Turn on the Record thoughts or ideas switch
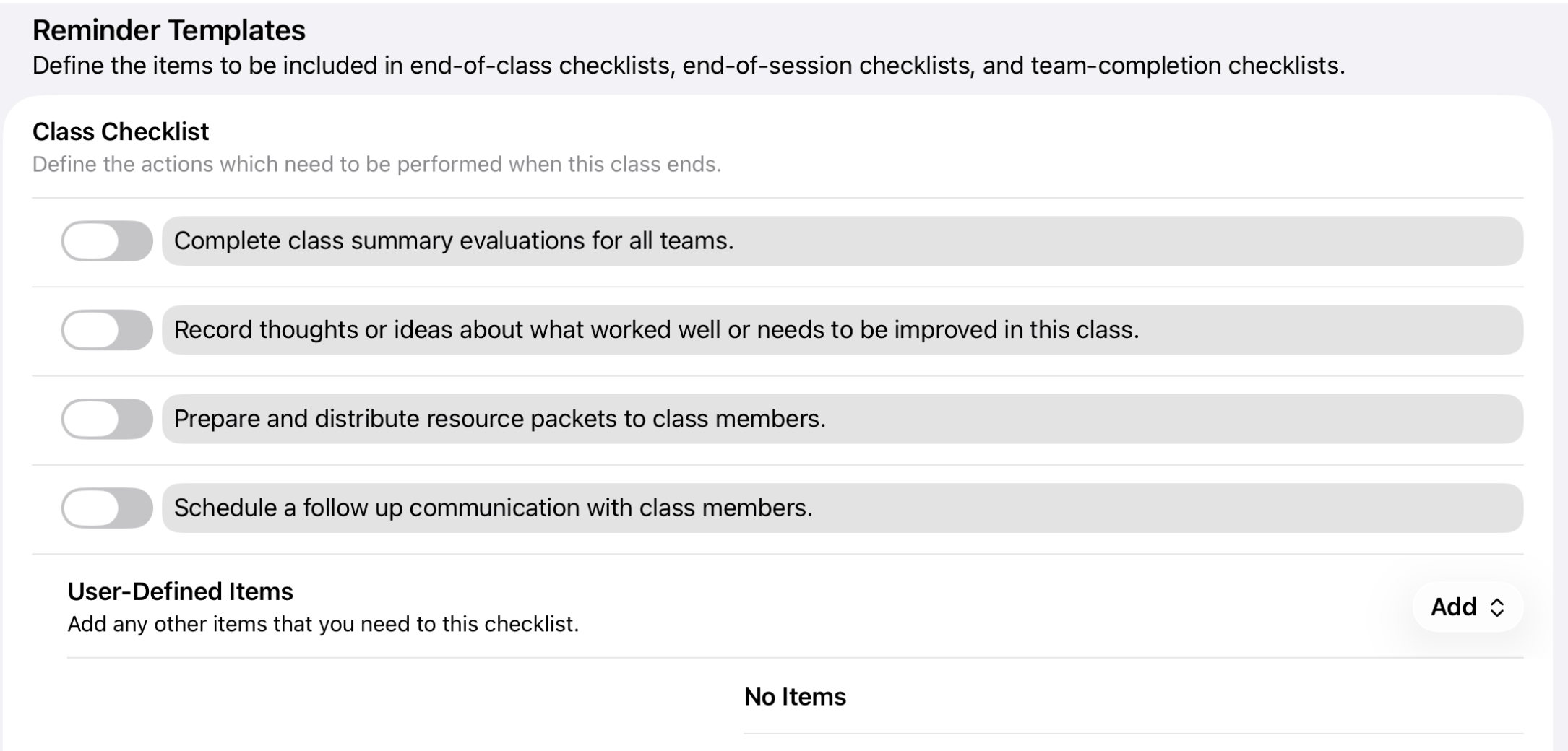 [x=107, y=330]
